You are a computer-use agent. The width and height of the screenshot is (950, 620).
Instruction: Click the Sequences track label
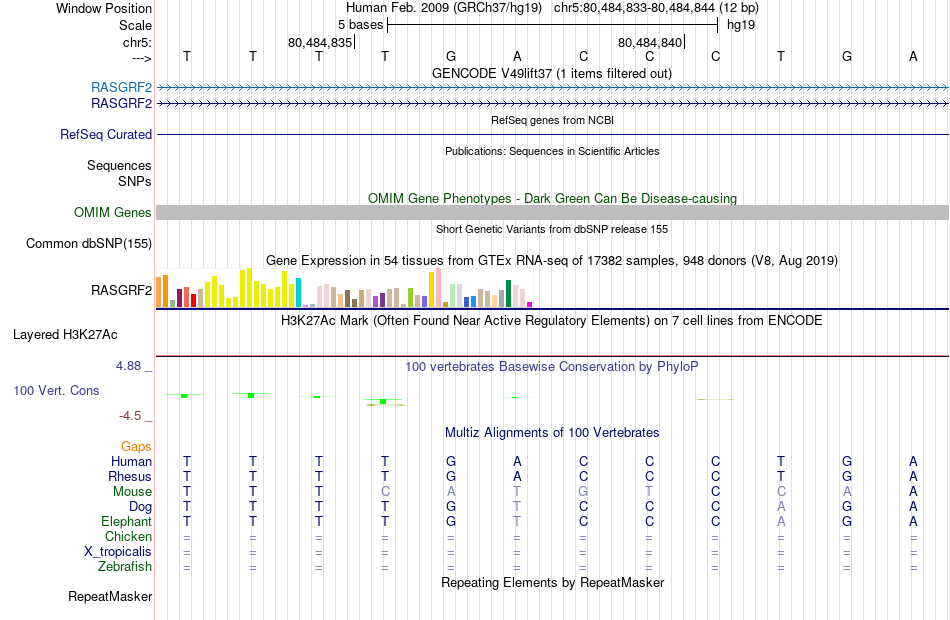[x=119, y=165]
